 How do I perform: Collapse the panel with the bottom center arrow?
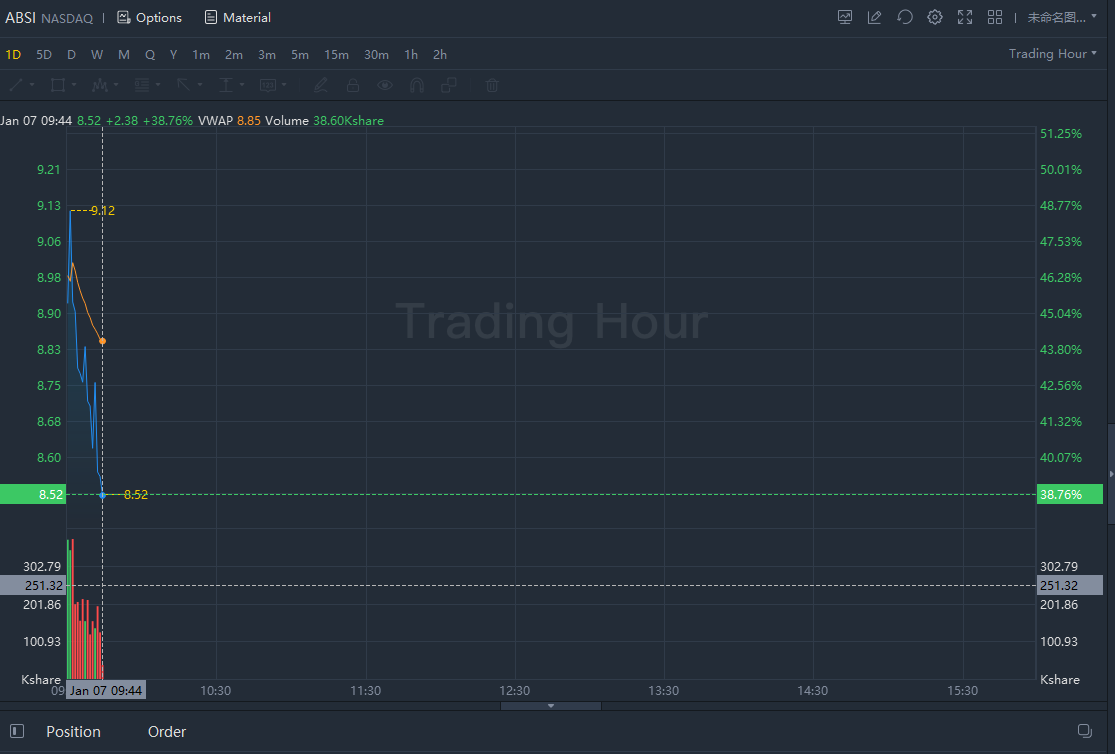tap(550, 706)
